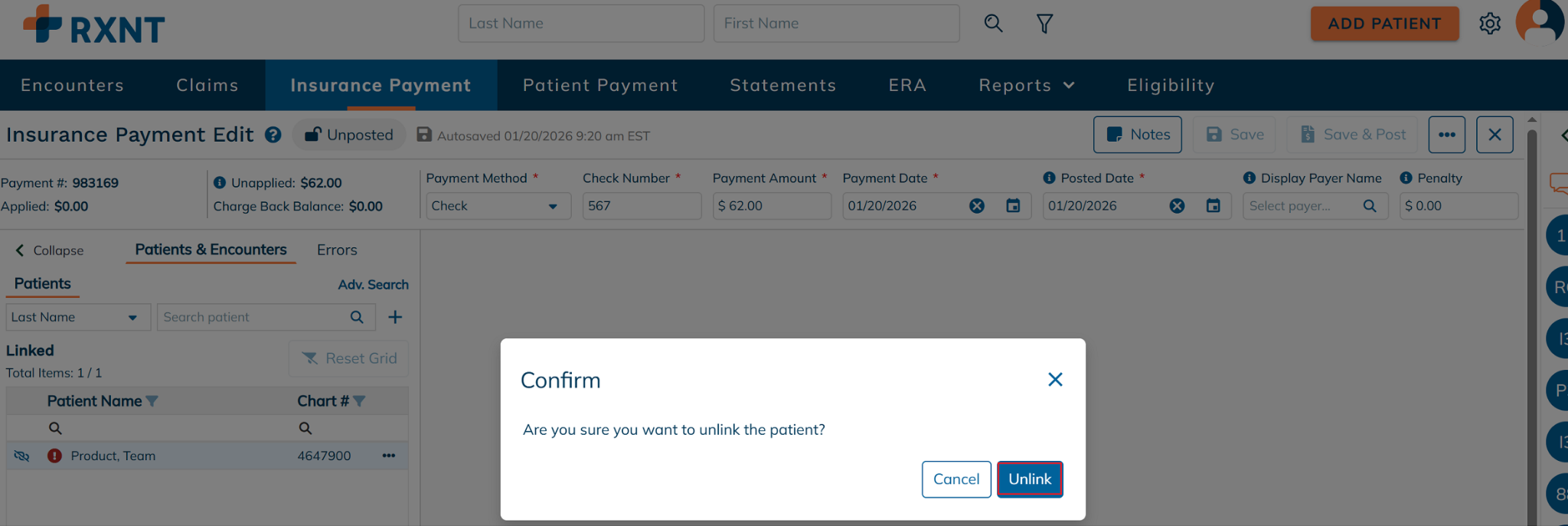This screenshot has height=526, width=1568.
Task: Click Cancel in the Confirm dialog
Action: 956,479
